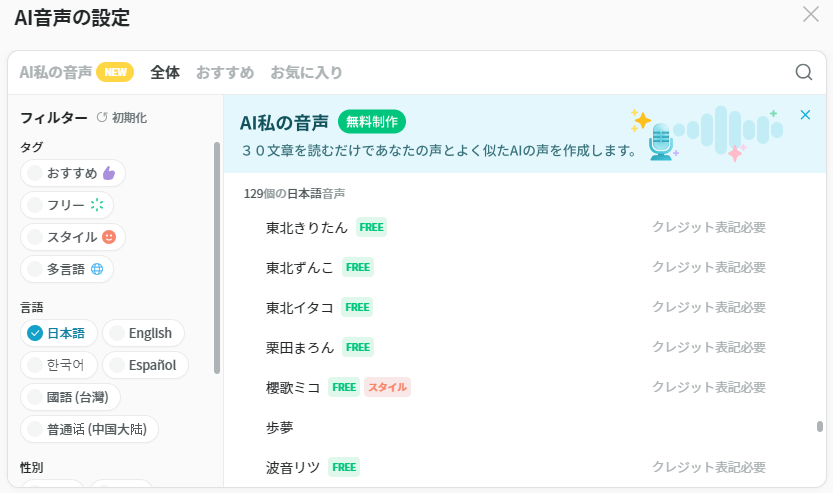Open the AI私の音声 tab
Viewport: 833px width, 493px height.
(x=56, y=72)
